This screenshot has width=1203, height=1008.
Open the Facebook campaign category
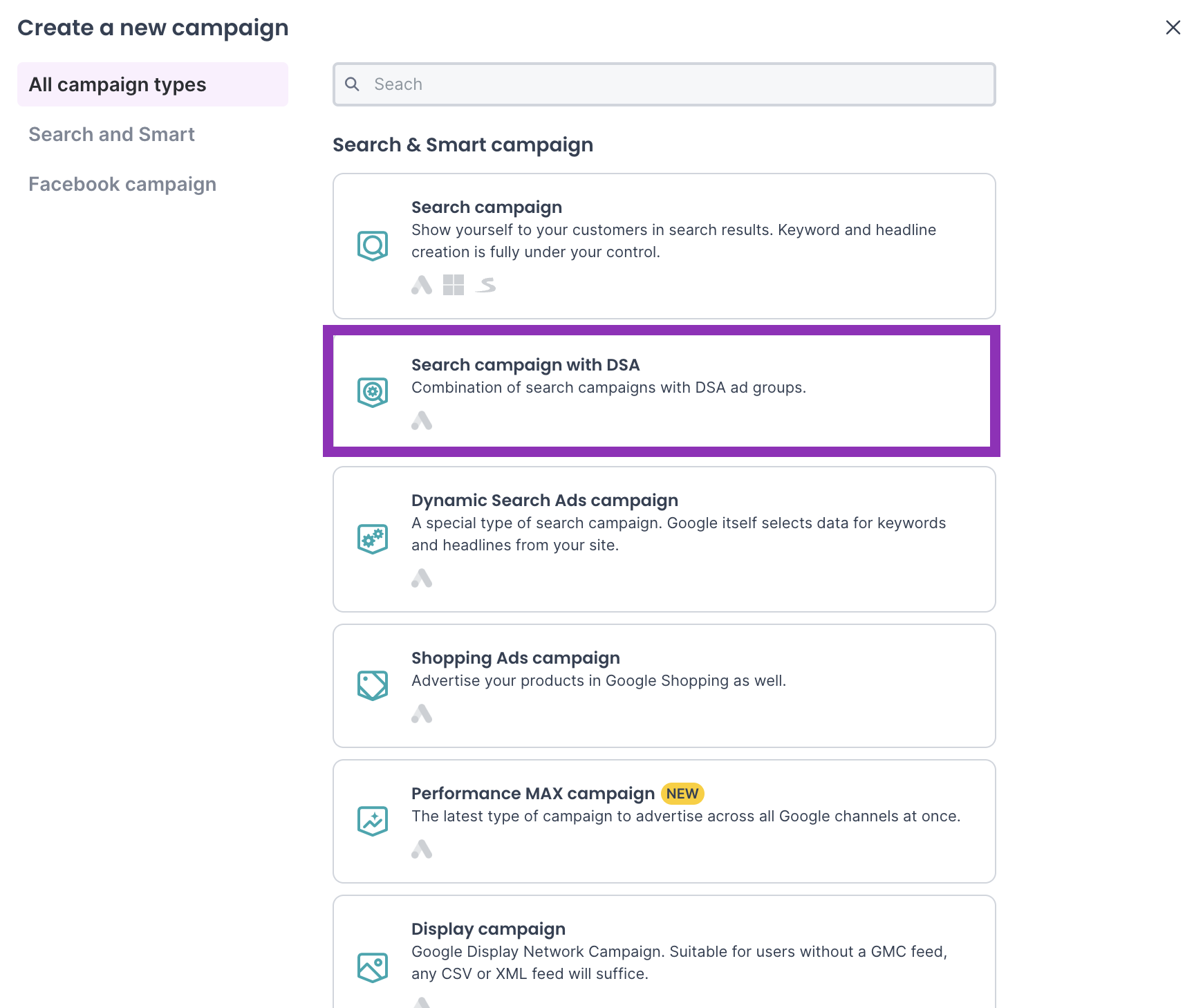[x=122, y=184]
